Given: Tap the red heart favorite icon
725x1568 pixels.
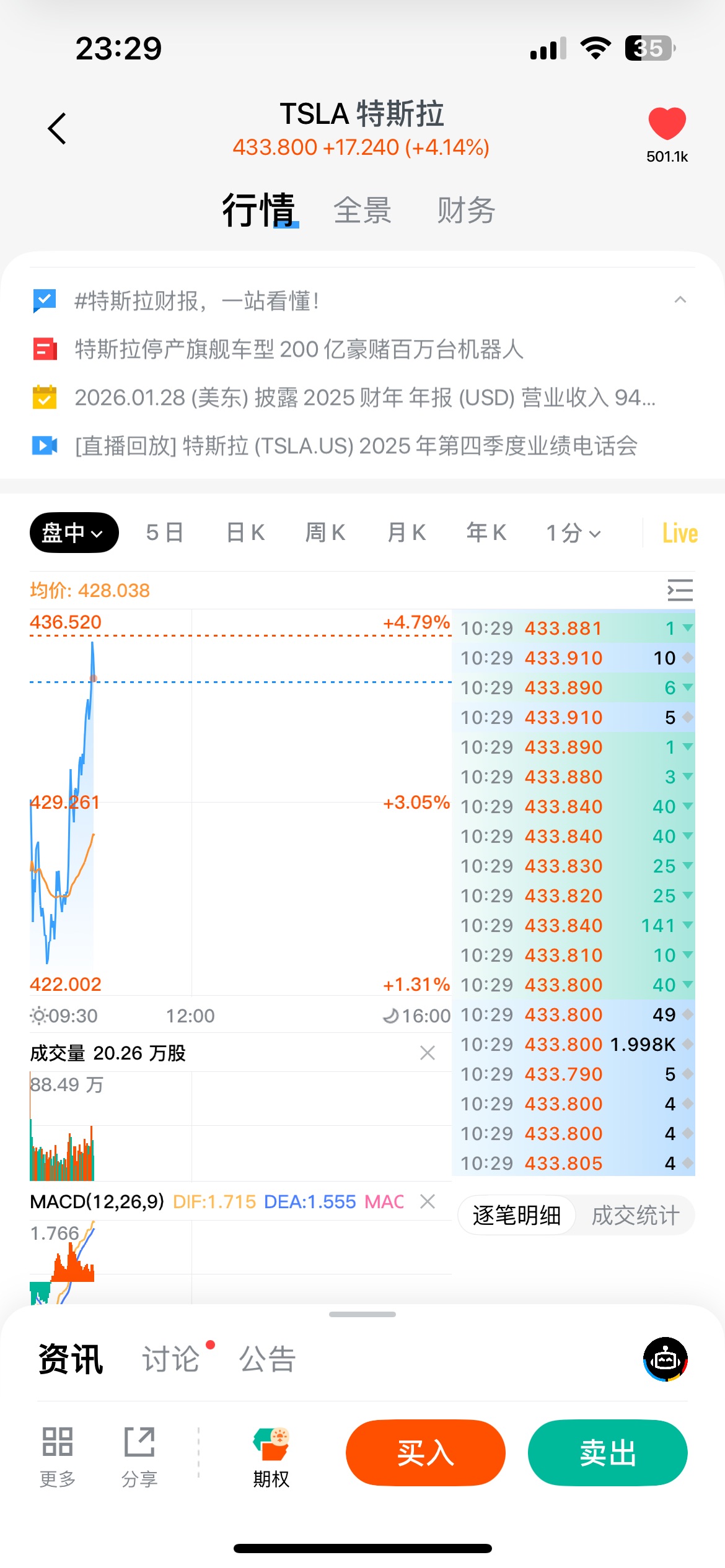Looking at the screenshot, I should pos(667,123).
